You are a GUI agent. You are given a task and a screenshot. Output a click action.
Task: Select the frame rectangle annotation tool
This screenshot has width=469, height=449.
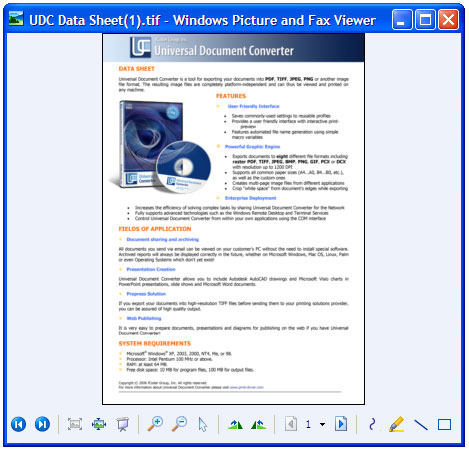pyautogui.click(x=444, y=424)
